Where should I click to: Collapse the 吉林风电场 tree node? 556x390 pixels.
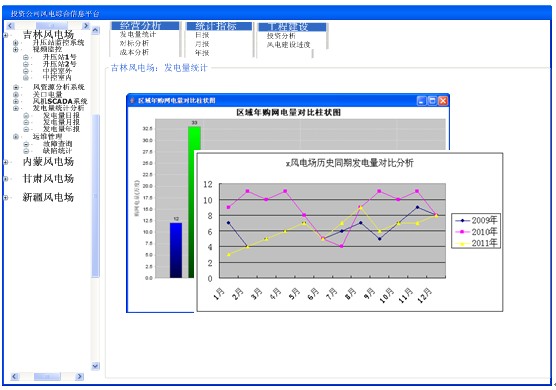click(x=6, y=35)
